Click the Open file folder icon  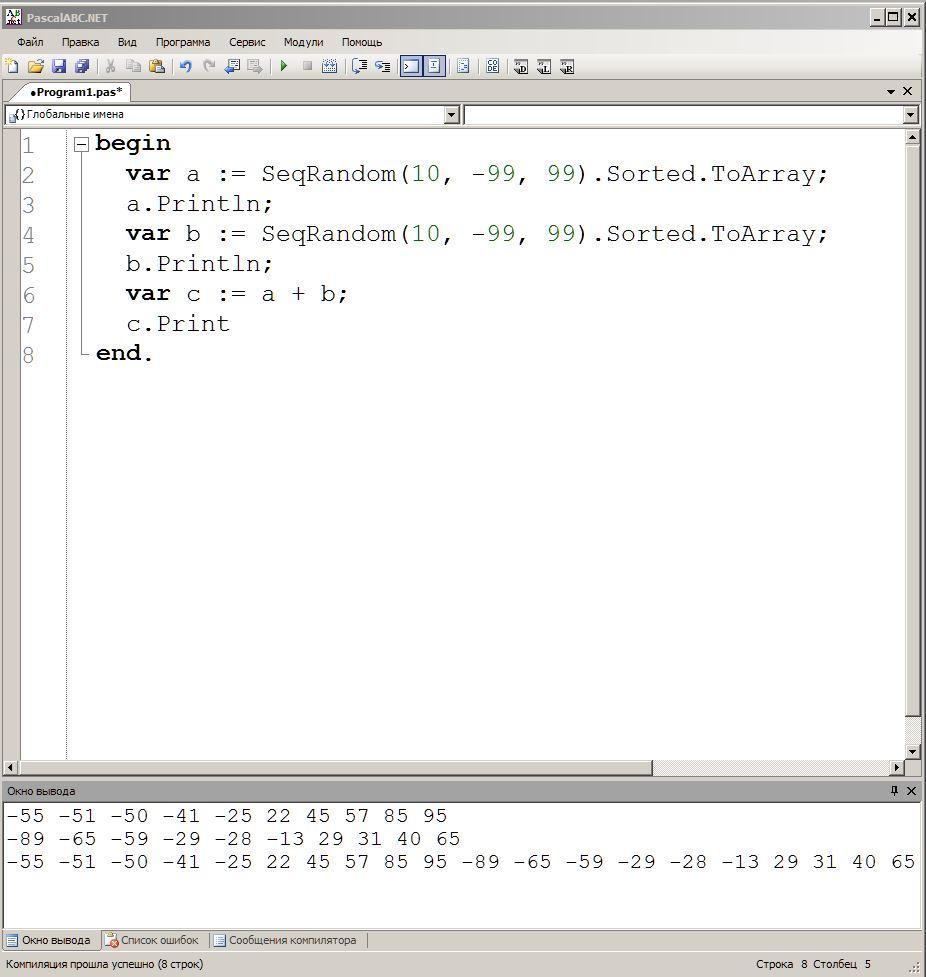click(36, 66)
